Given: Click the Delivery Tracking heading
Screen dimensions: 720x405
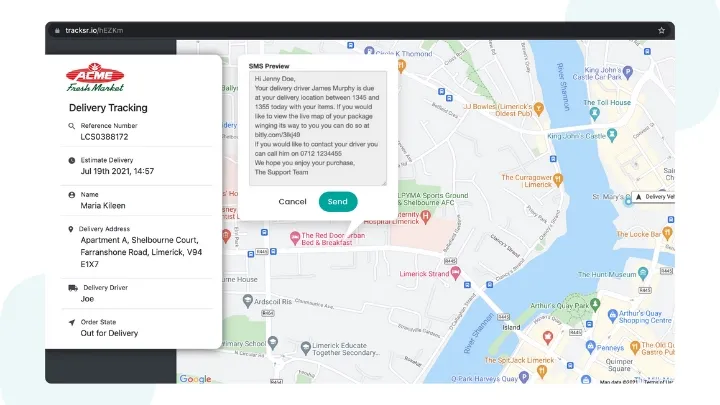Looking at the screenshot, I should tap(108, 108).
